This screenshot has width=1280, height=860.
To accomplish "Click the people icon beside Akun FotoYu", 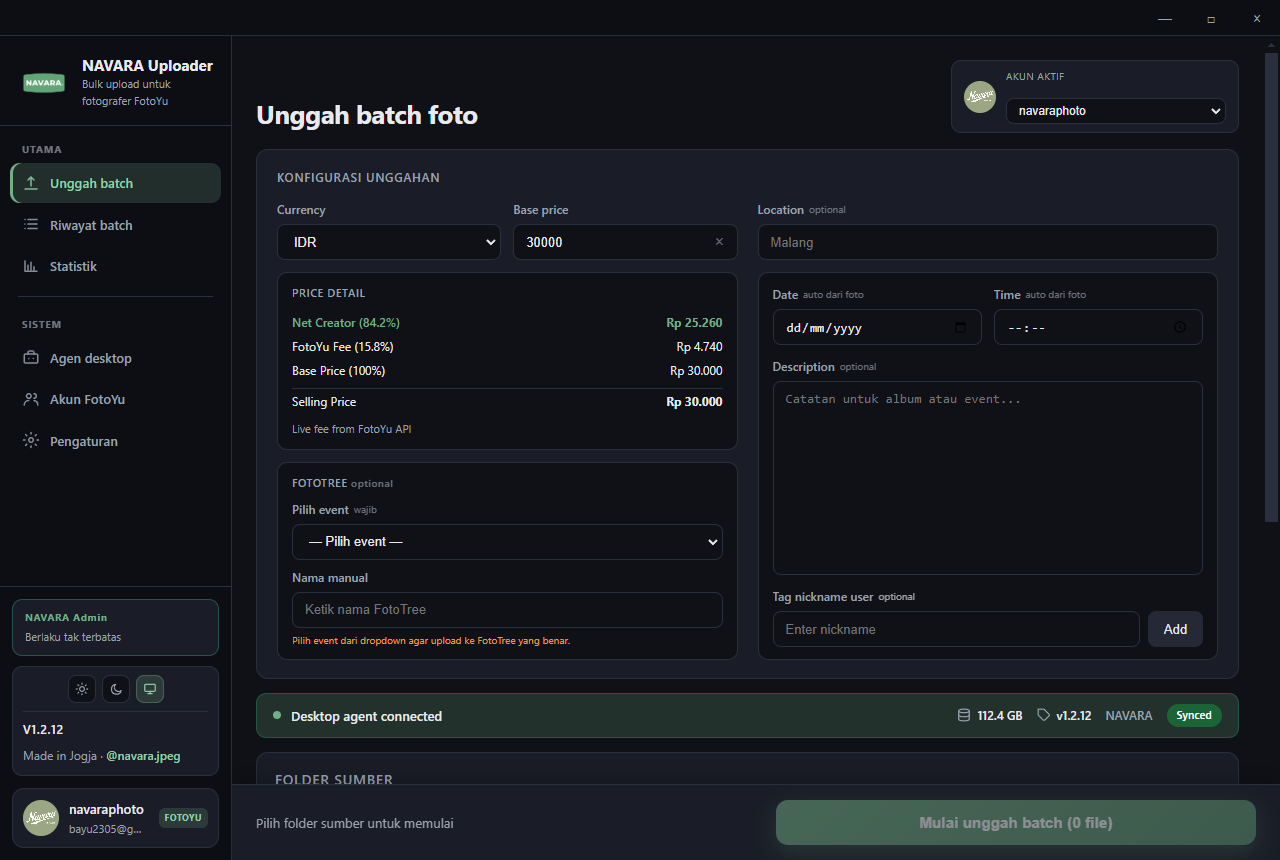I will click(31, 399).
